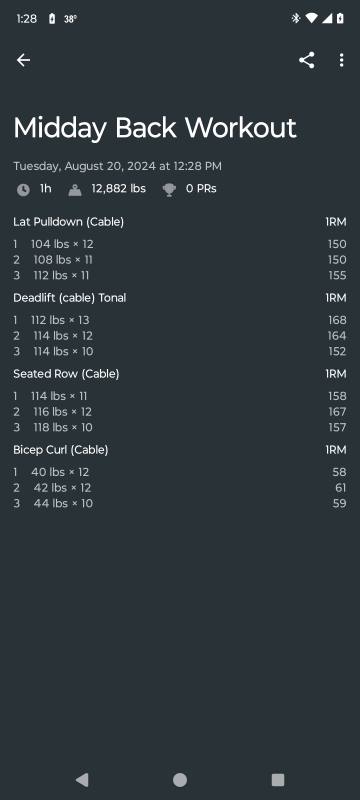Select Deadlift set 112 lbs × 13
This screenshot has height=800, width=360.
point(180,320)
